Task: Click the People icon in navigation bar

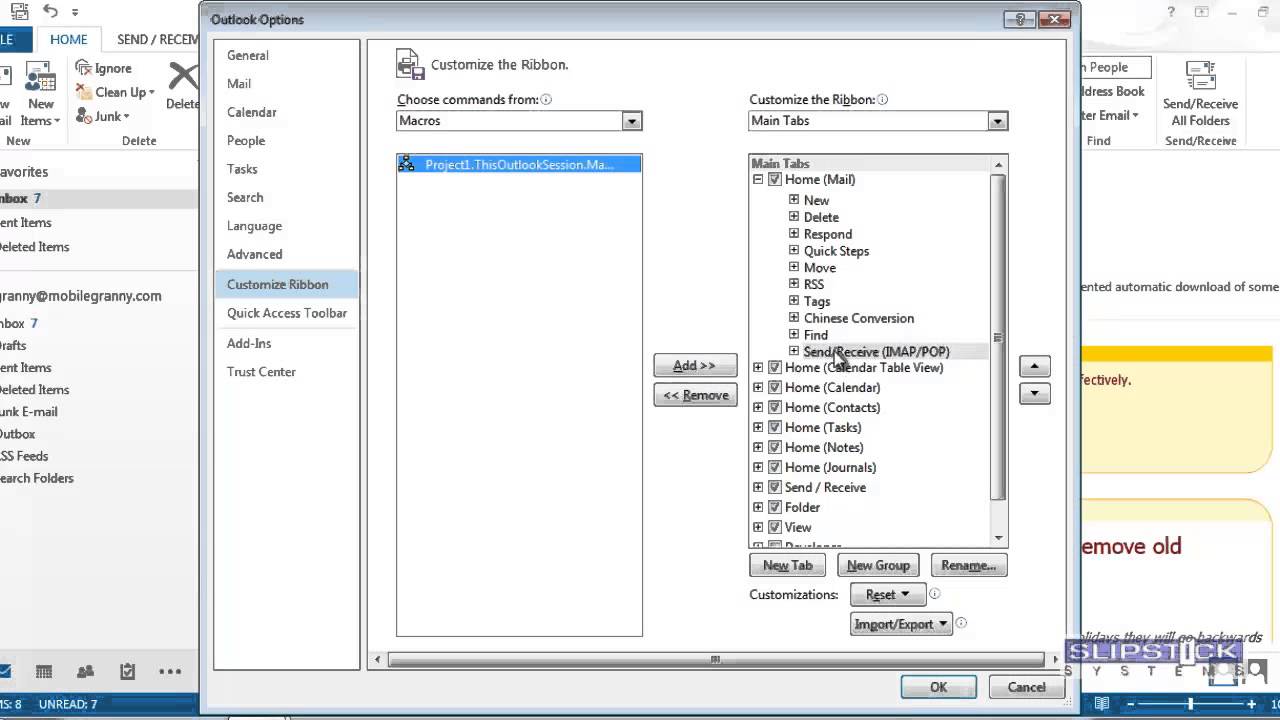Action: click(85, 672)
